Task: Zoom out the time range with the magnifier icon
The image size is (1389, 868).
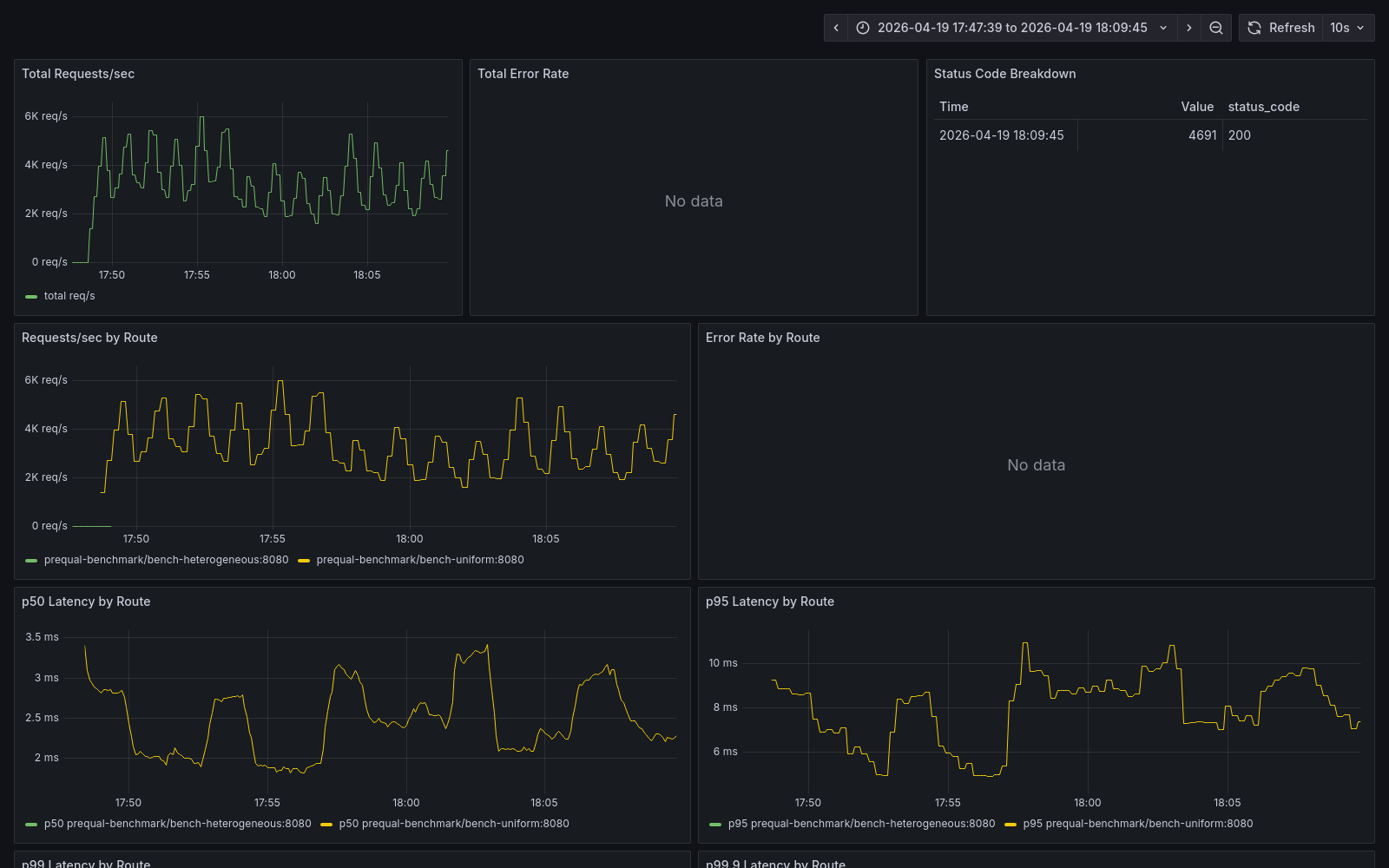Action: click(x=1215, y=27)
